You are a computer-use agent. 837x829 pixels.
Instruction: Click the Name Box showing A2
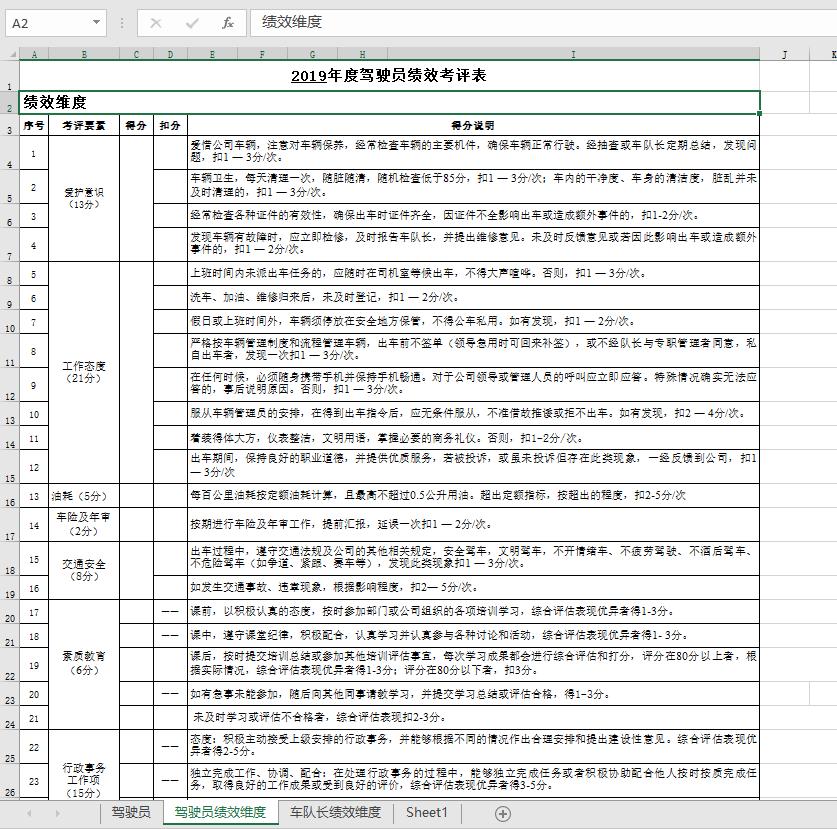(45, 22)
